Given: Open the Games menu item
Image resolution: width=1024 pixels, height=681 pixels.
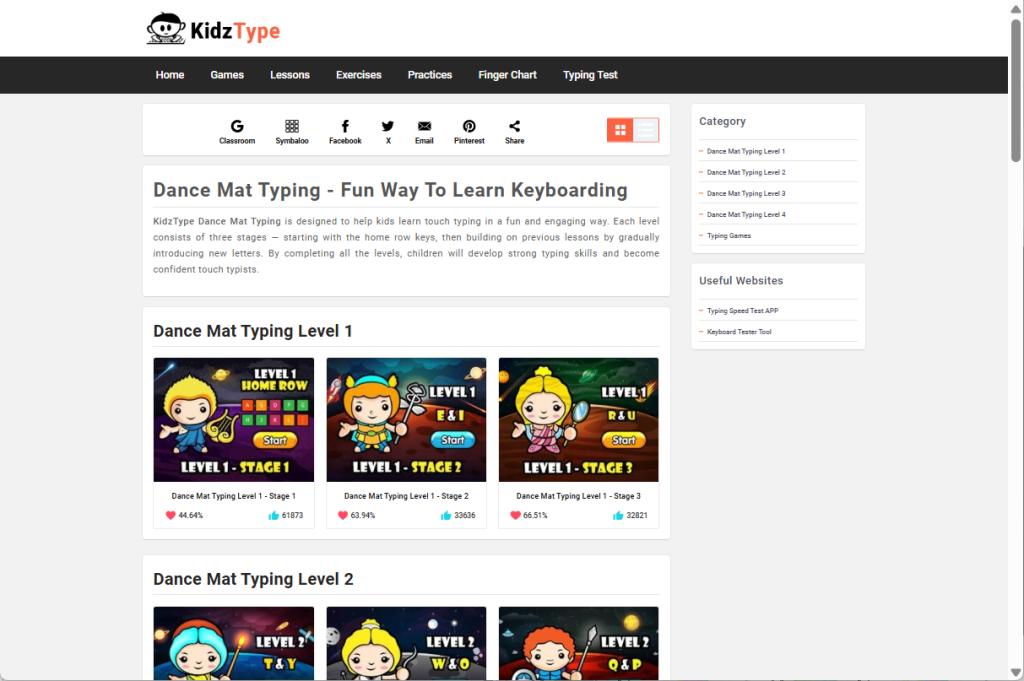Looking at the screenshot, I should pos(227,75).
